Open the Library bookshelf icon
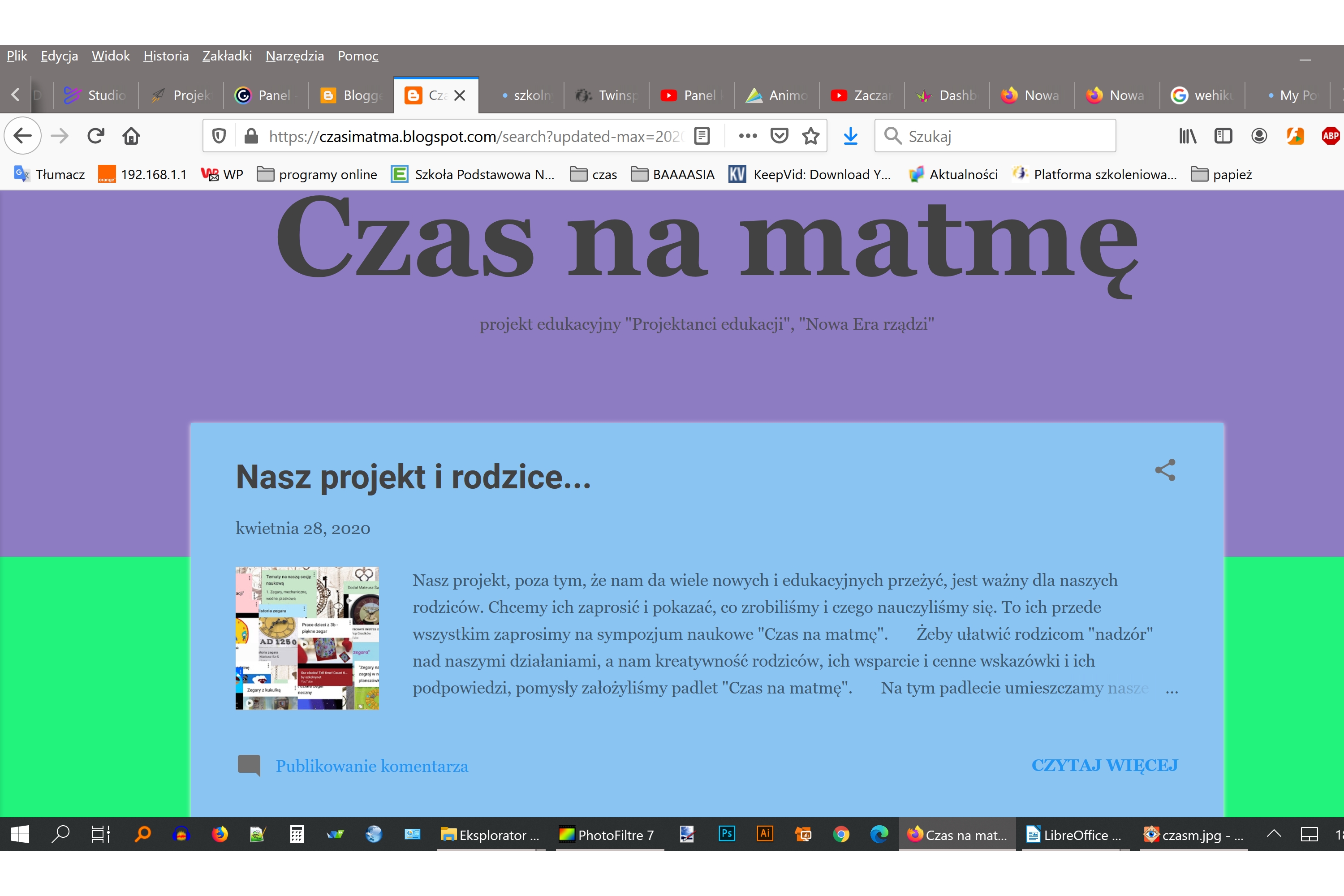The image size is (1344, 896). click(1187, 136)
